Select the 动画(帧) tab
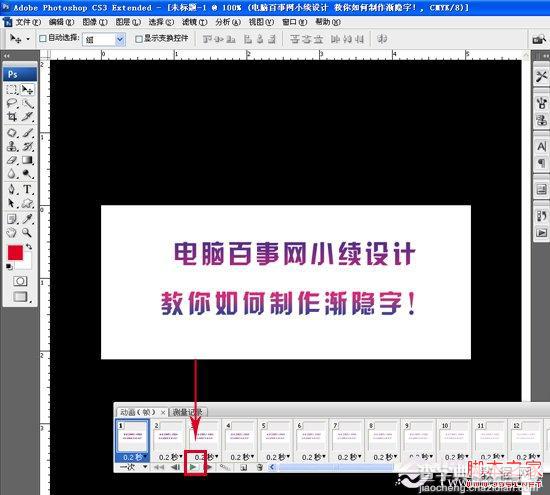Image resolution: width=550 pixels, height=495 pixels. pyautogui.click(x=138, y=412)
